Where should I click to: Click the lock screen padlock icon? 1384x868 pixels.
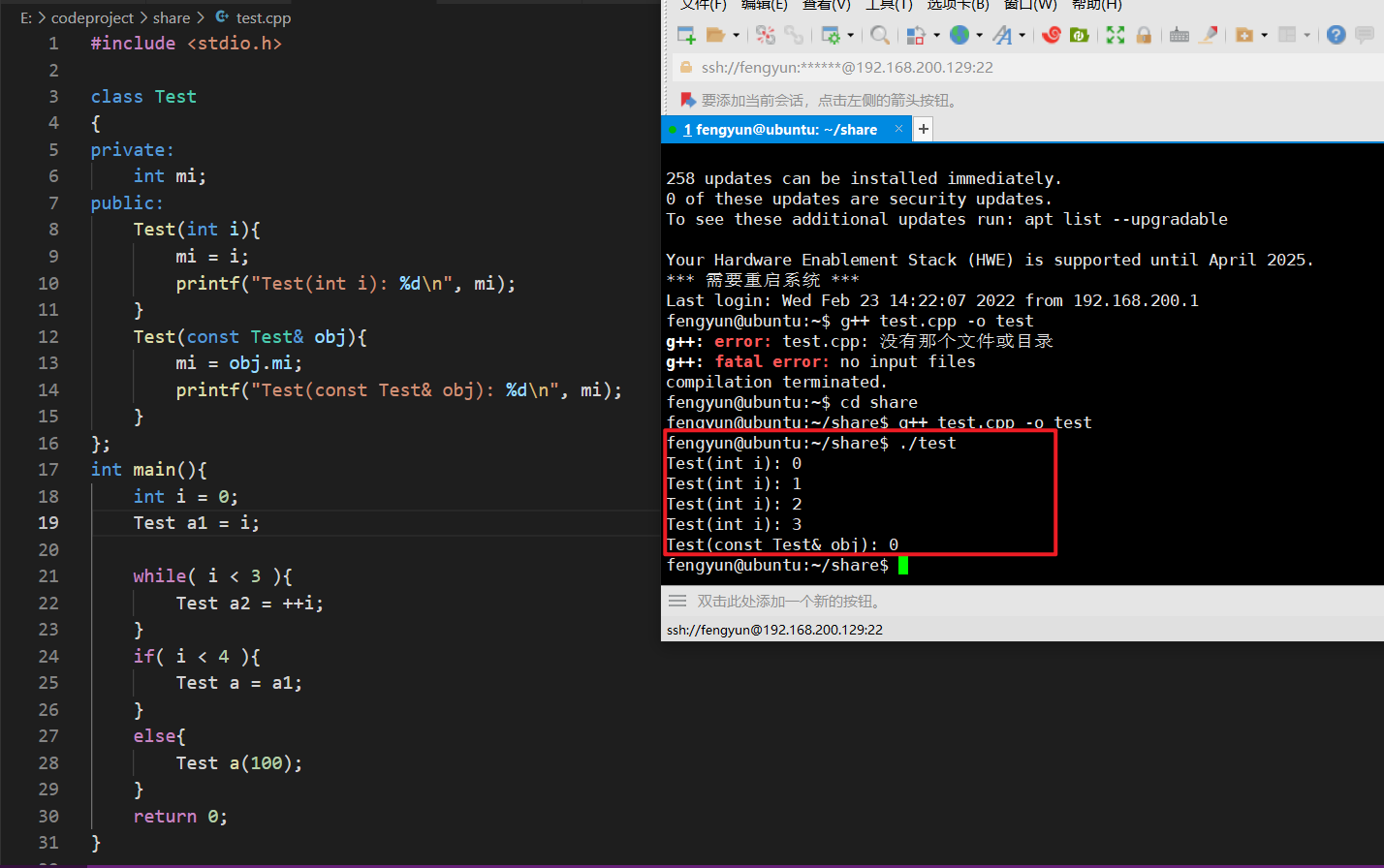pos(1144,35)
